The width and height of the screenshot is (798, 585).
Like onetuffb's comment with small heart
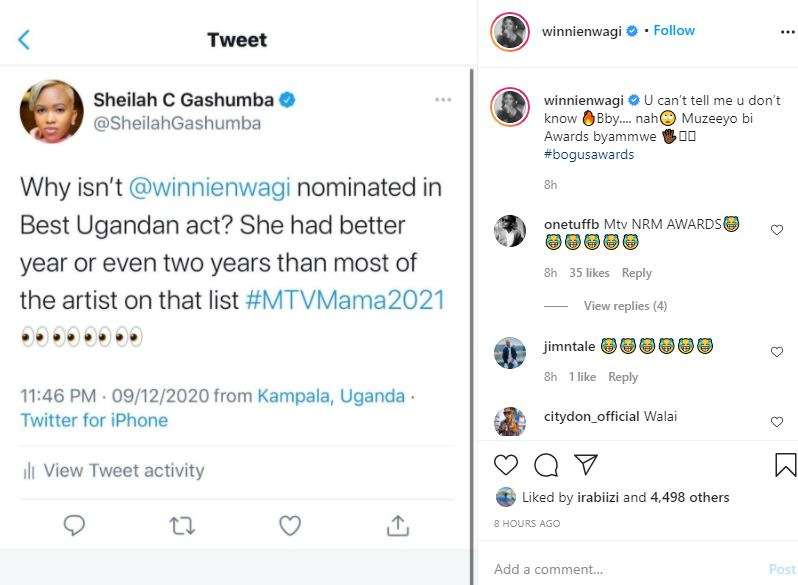click(777, 230)
